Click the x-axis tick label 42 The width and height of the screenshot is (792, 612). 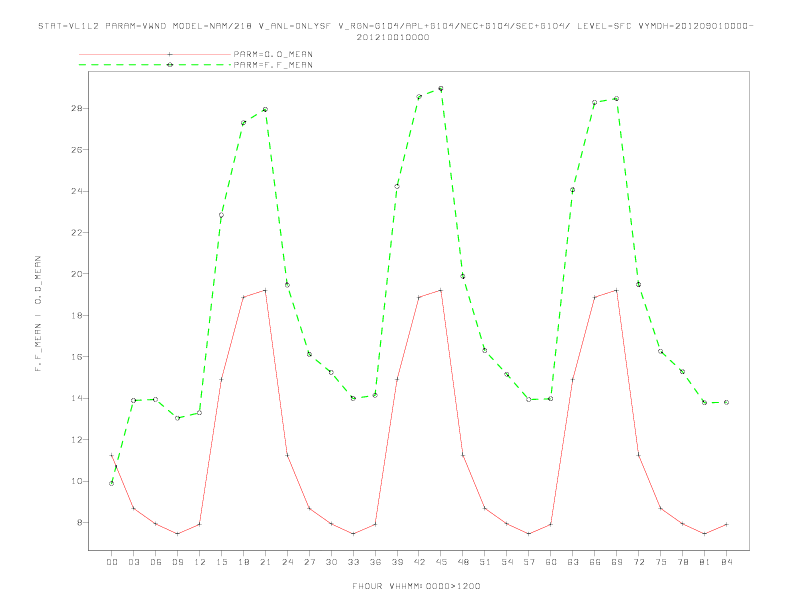[419, 562]
